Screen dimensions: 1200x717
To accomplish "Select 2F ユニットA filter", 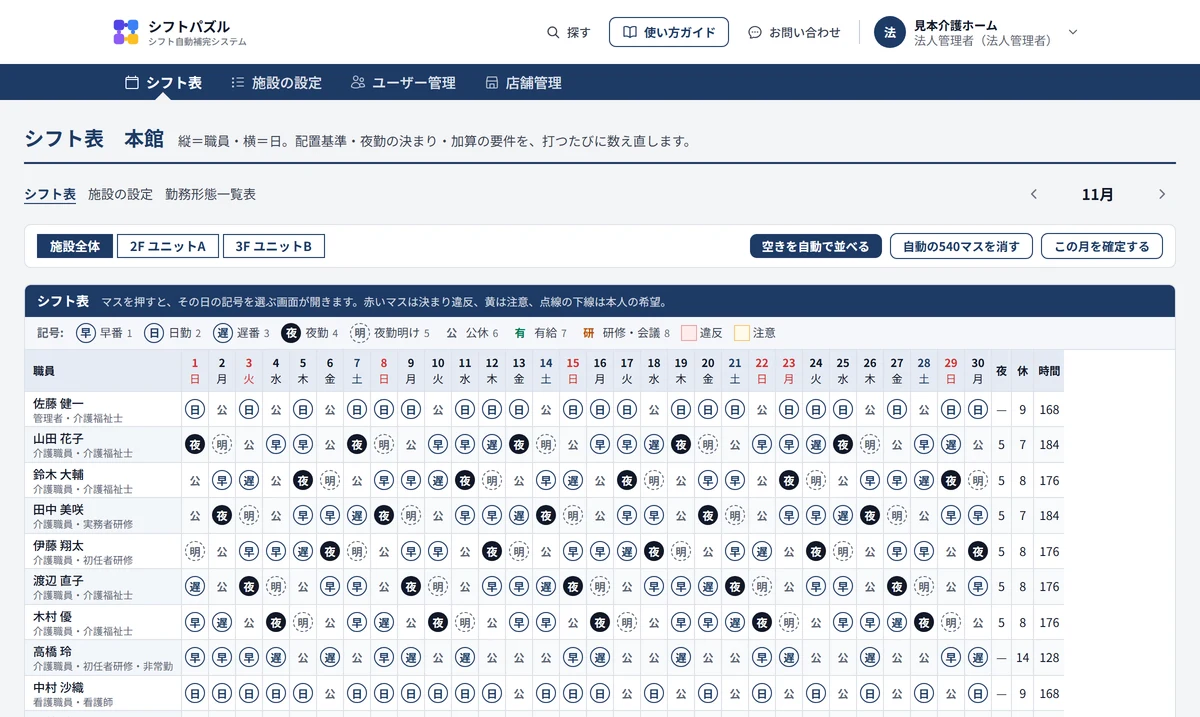I will point(168,246).
